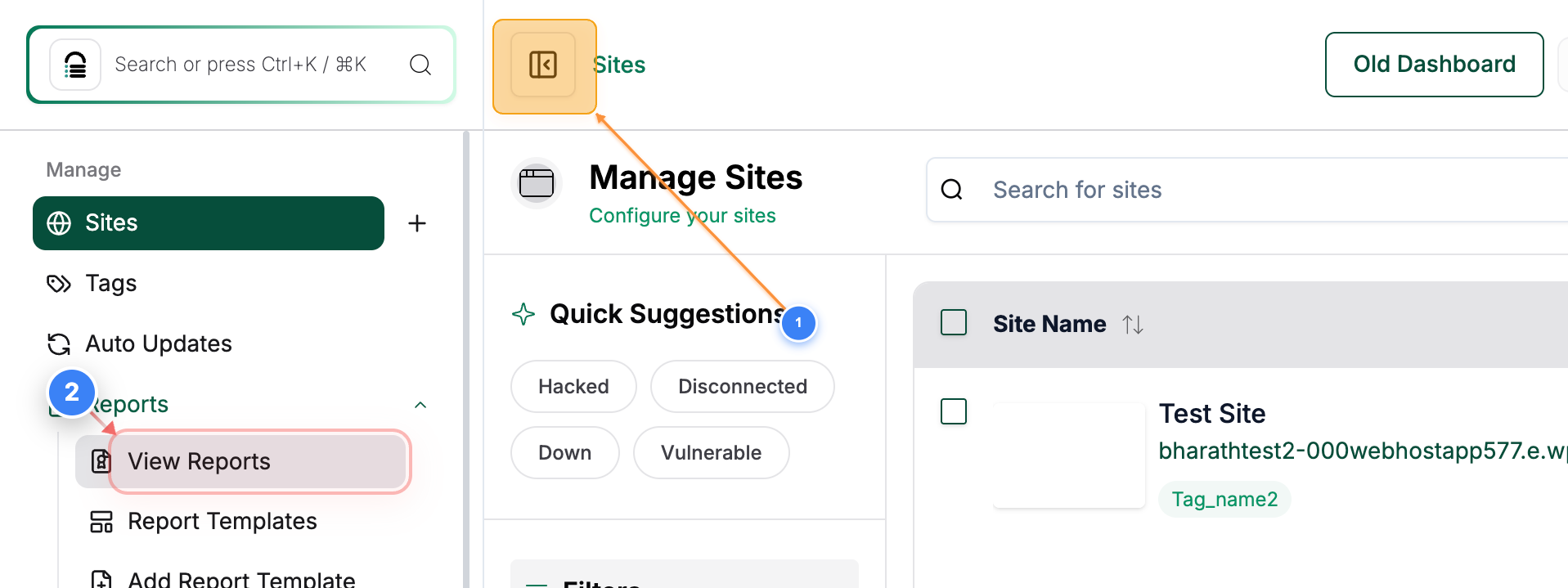Click the Old Dashboard button
The width and height of the screenshot is (1568, 588).
[1433, 64]
